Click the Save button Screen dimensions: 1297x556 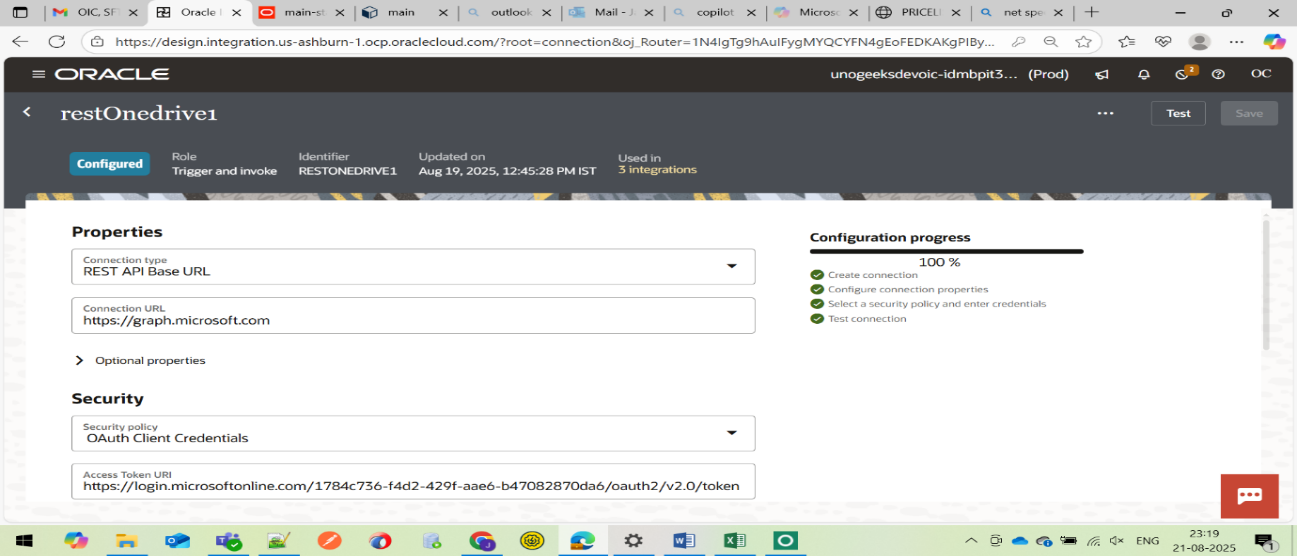click(x=1249, y=113)
